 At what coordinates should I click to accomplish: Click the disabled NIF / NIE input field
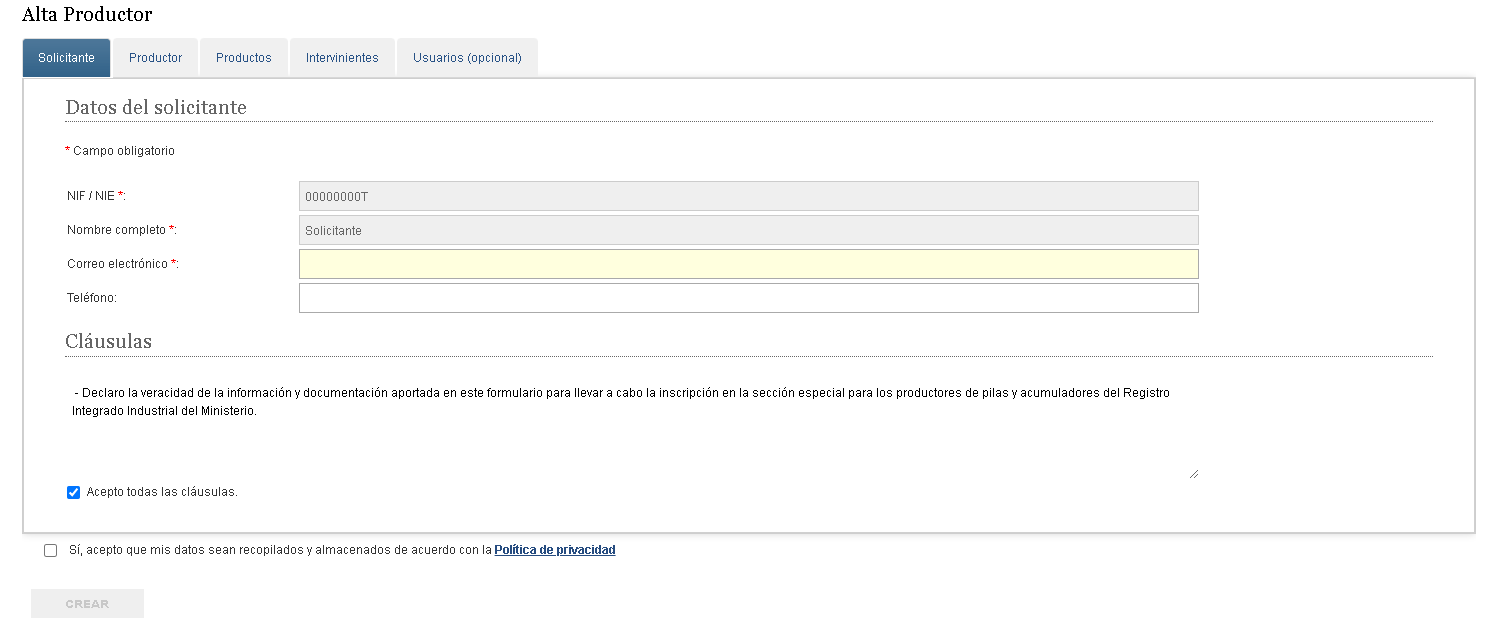(748, 196)
